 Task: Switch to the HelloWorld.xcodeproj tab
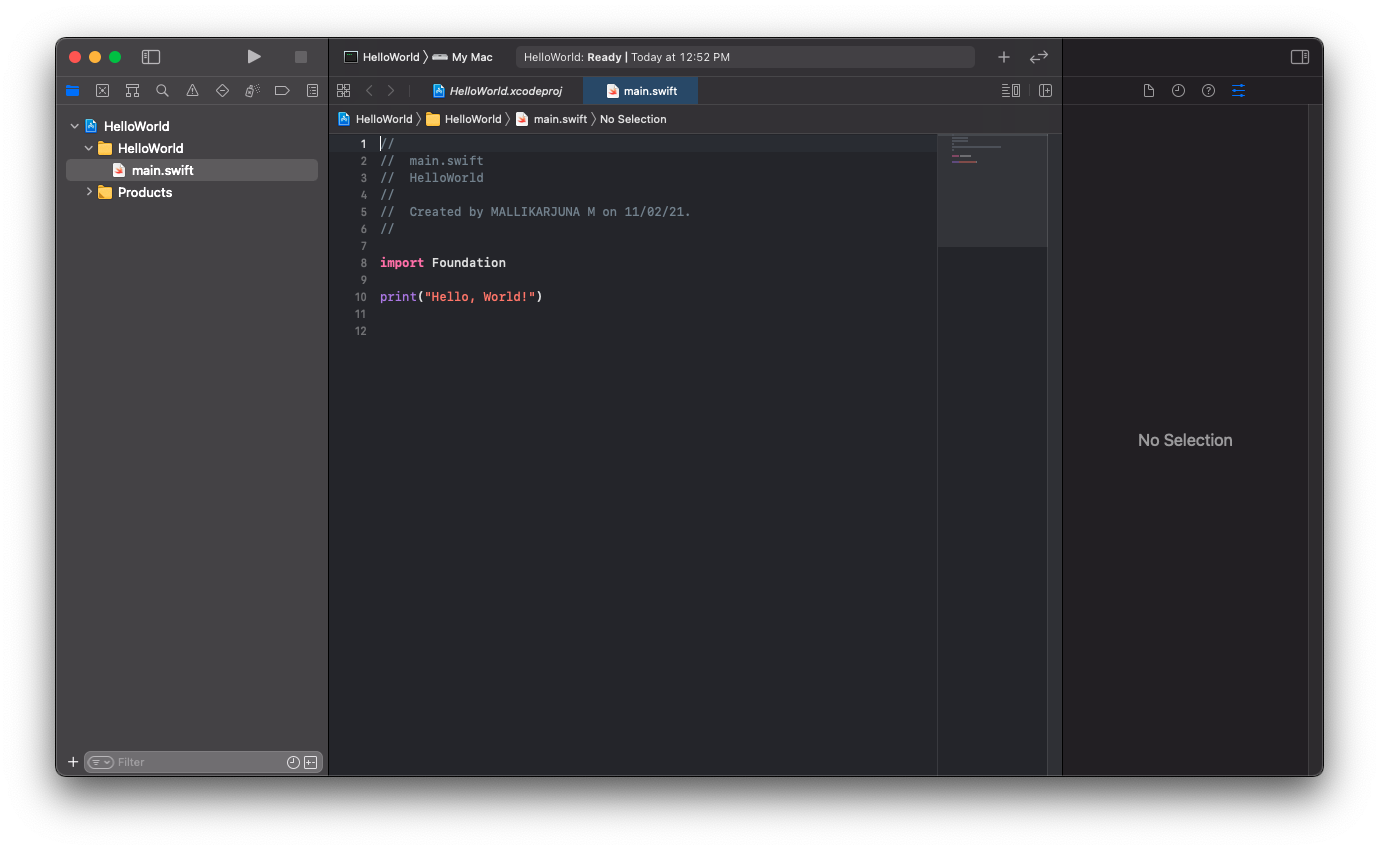click(497, 91)
